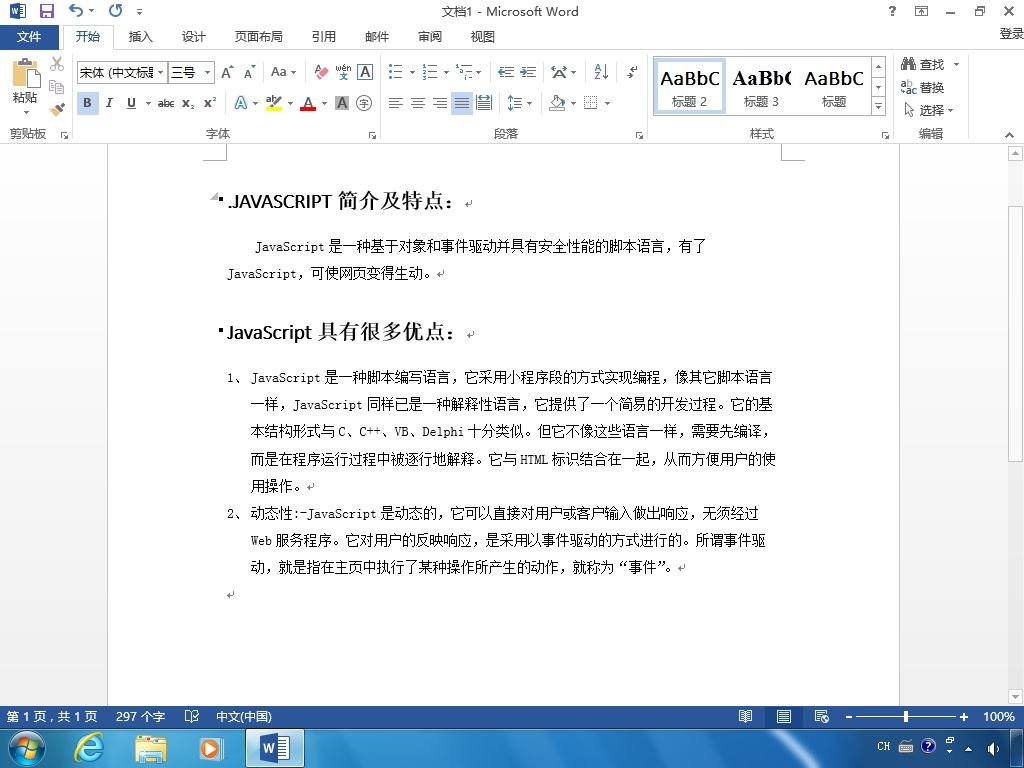This screenshot has height=768, width=1024.
Task: Enable justify alignment
Action: (x=462, y=103)
